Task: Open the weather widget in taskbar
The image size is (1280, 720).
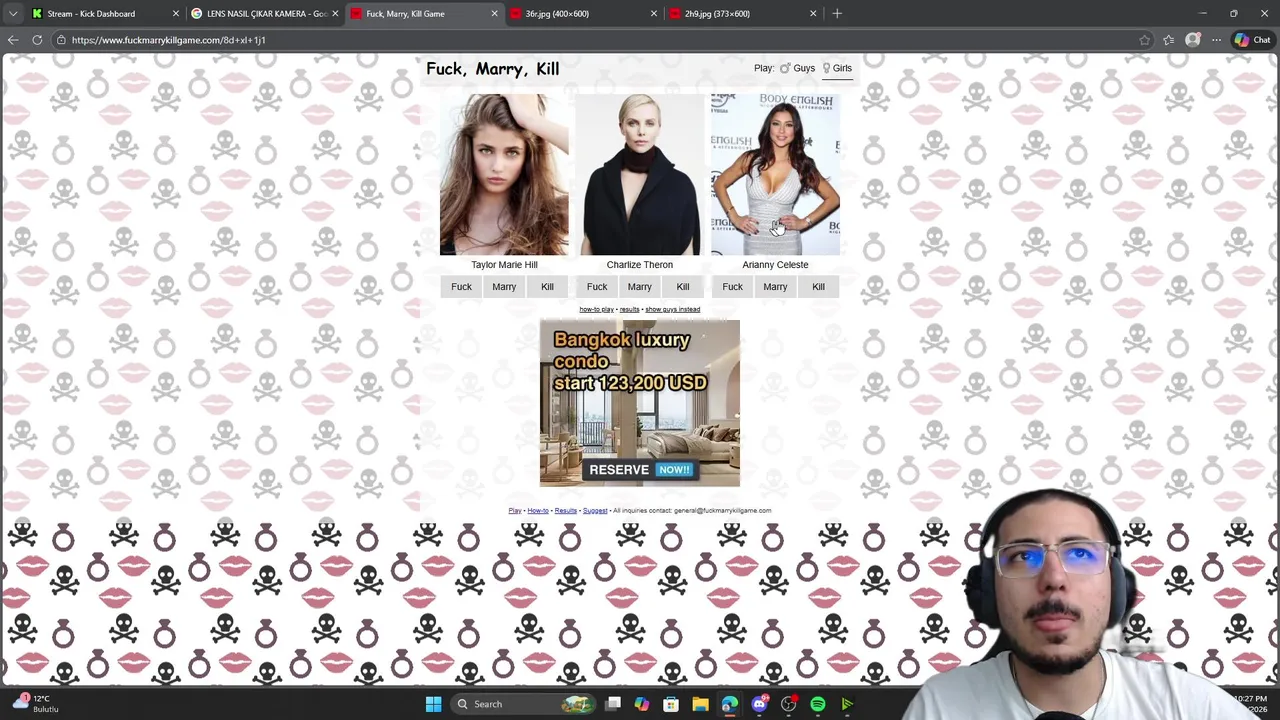Action: [35, 704]
